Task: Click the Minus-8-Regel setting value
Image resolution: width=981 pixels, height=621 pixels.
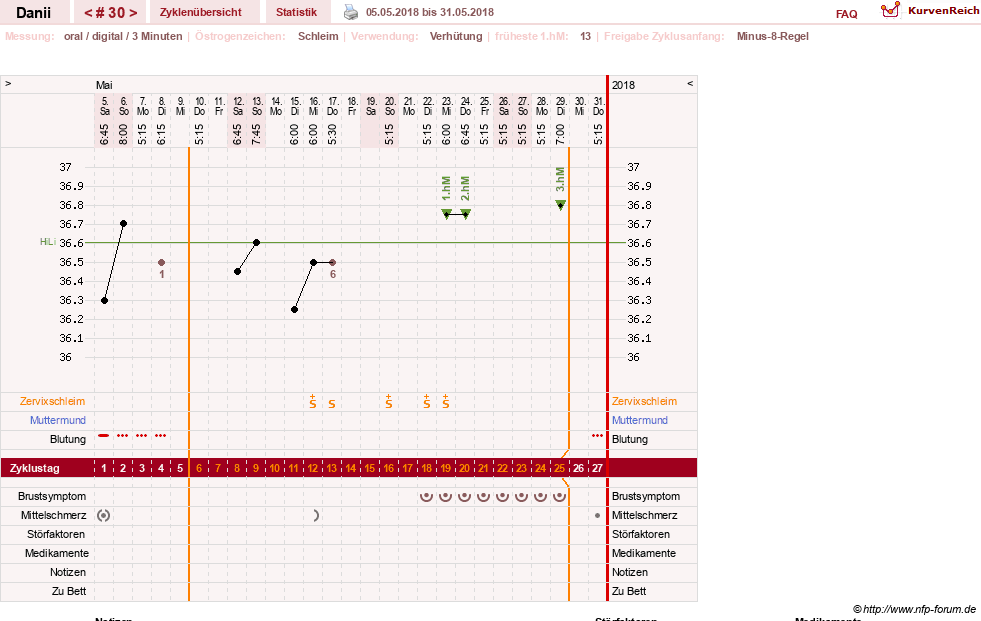Action: [772, 36]
